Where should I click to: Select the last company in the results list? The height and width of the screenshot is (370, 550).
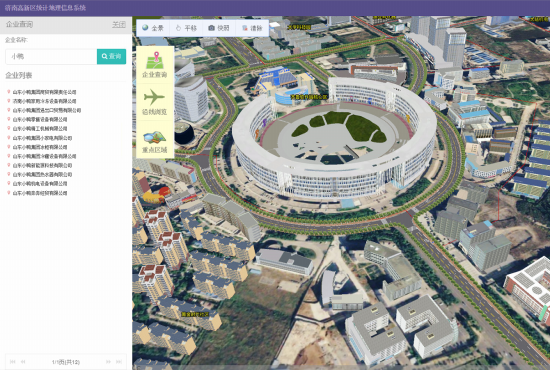pos(40,193)
